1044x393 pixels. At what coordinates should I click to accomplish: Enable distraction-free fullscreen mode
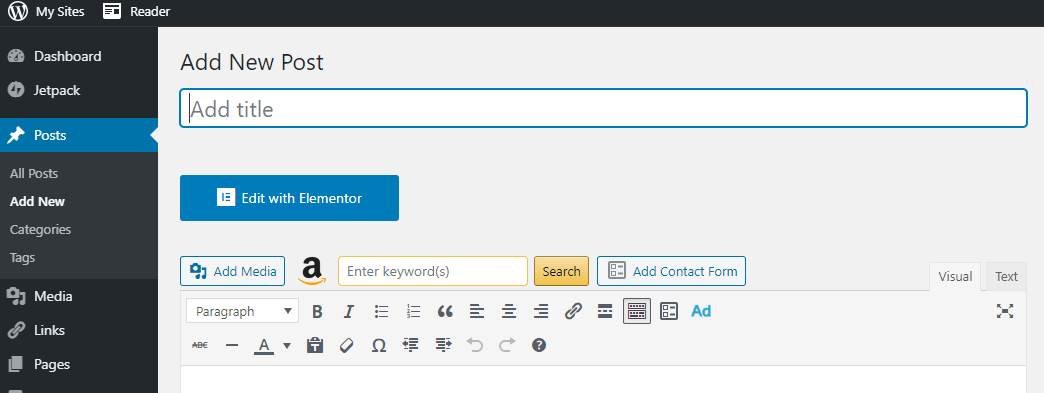tap(1005, 311)
